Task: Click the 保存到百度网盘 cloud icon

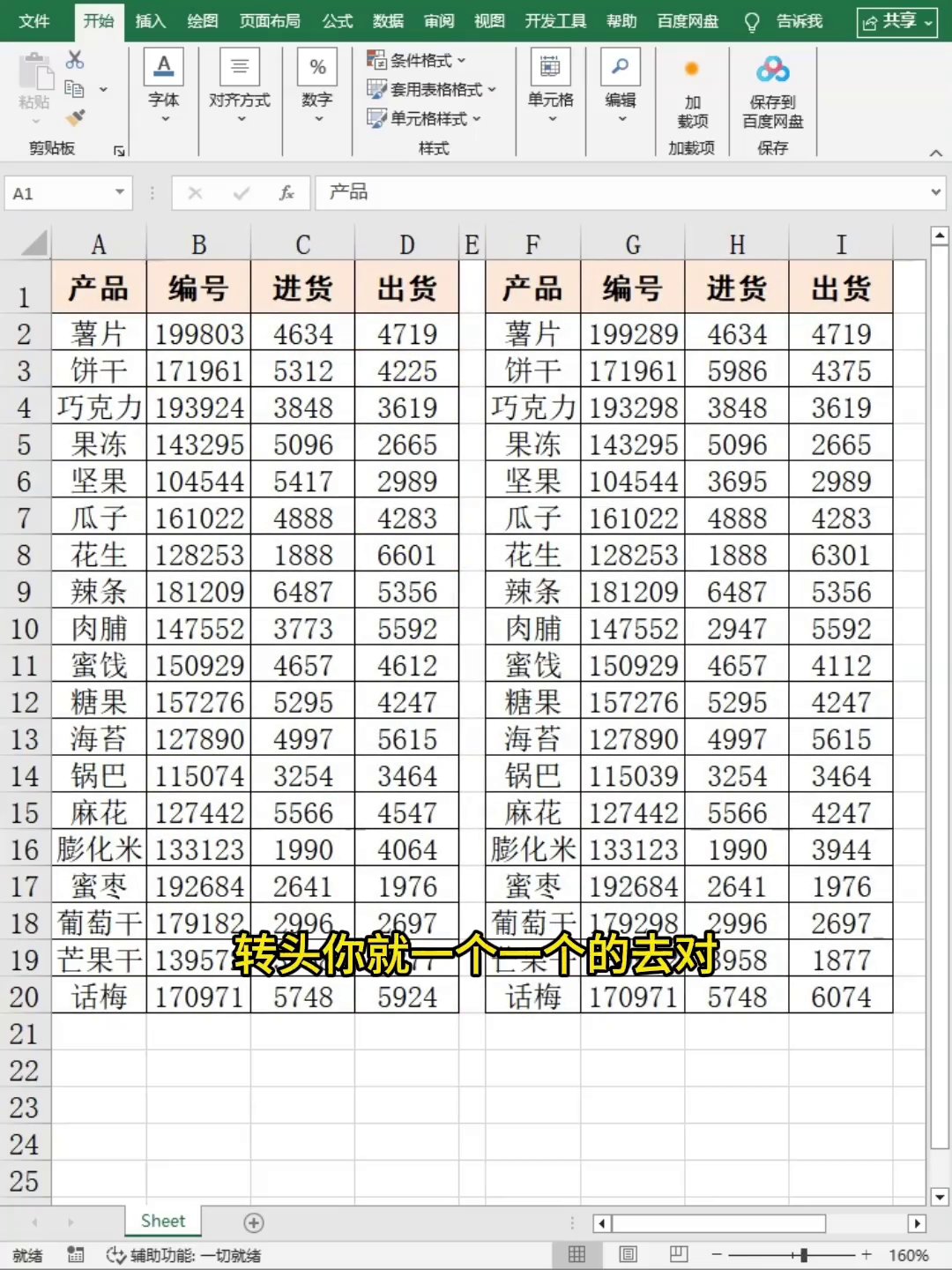Action: pyautogui.click(x=772, y=69)
